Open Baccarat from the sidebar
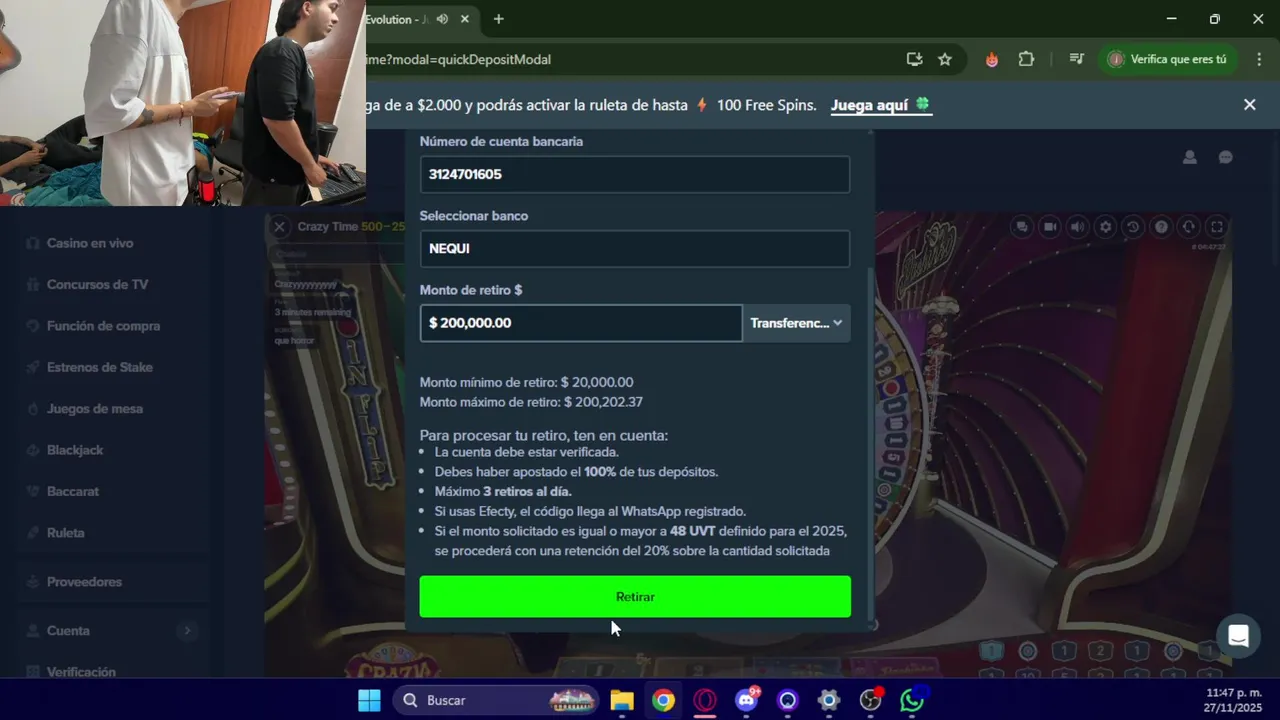1280x720 pixels. tap(73, 491)
